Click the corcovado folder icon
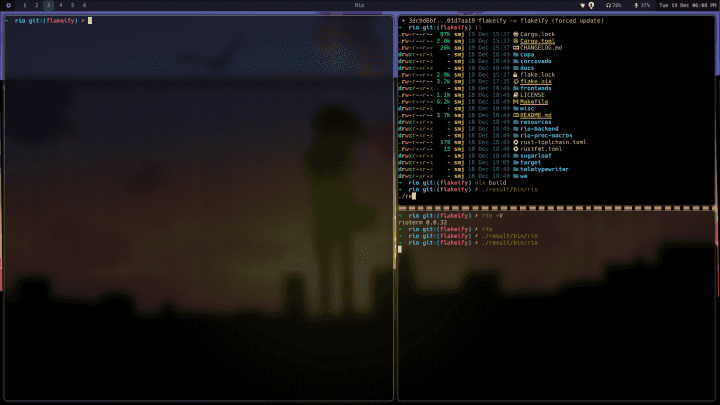 516,61
